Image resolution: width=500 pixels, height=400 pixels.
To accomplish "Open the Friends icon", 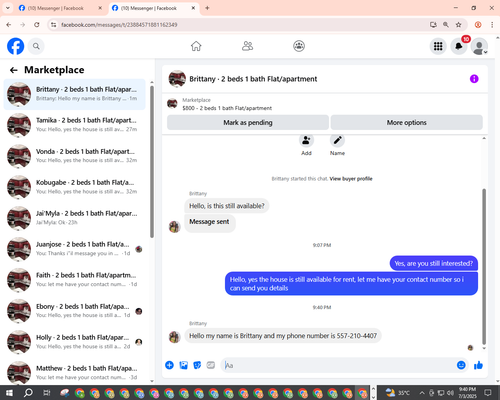I will (247, 46).
